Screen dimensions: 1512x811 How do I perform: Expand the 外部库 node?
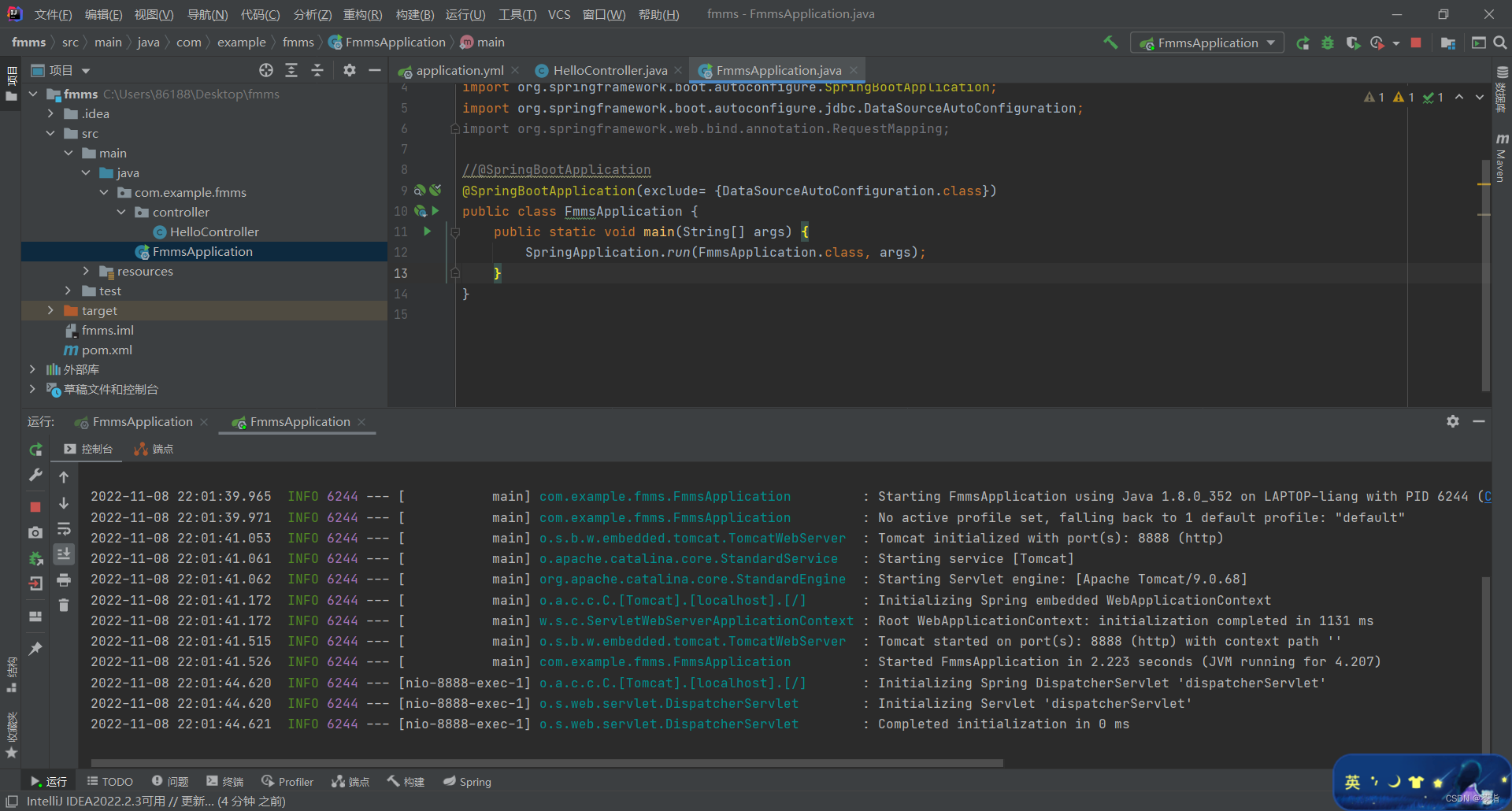point(32,369)
